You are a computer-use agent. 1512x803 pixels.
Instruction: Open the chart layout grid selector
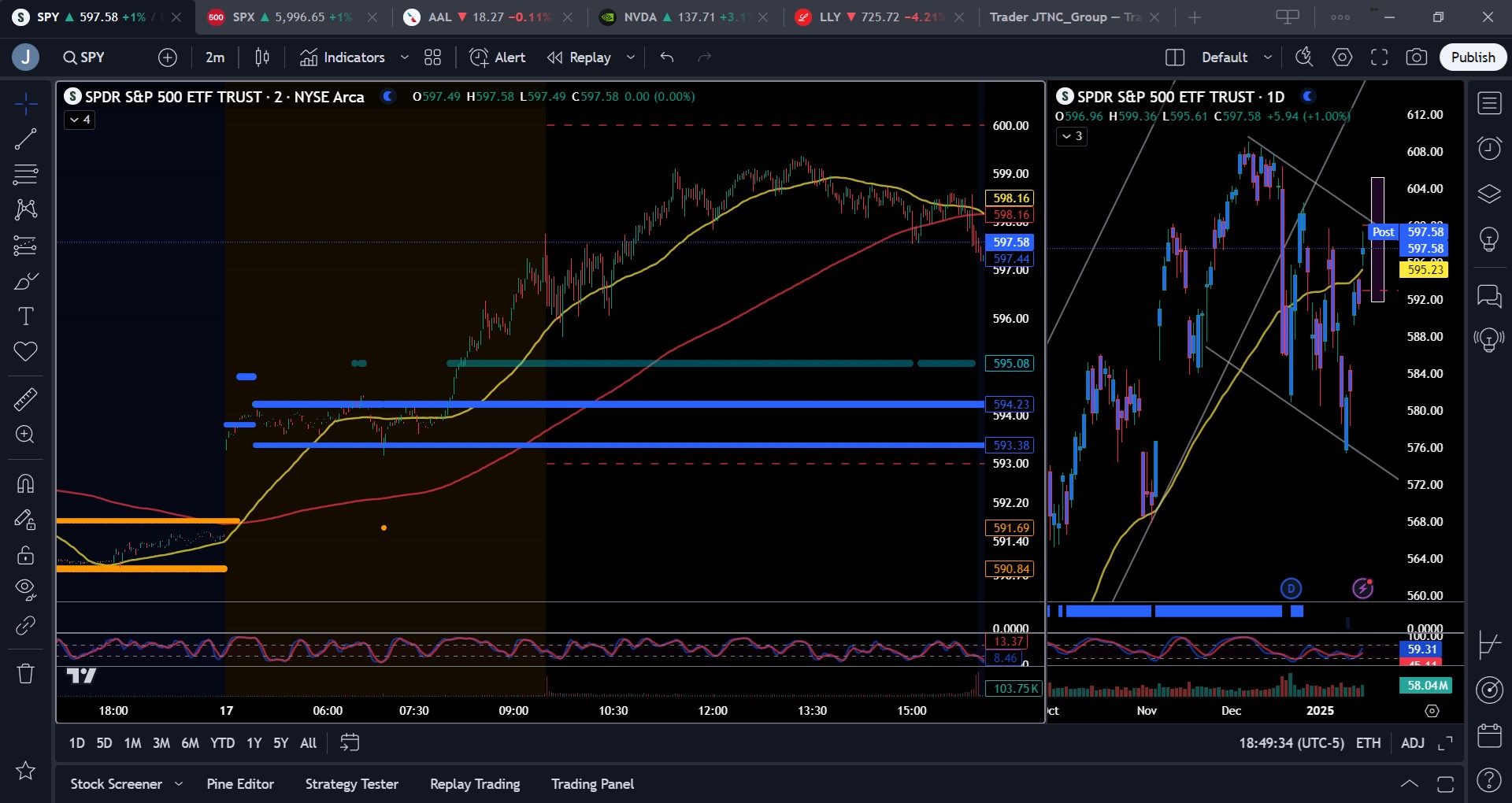[x=432, y=57]
